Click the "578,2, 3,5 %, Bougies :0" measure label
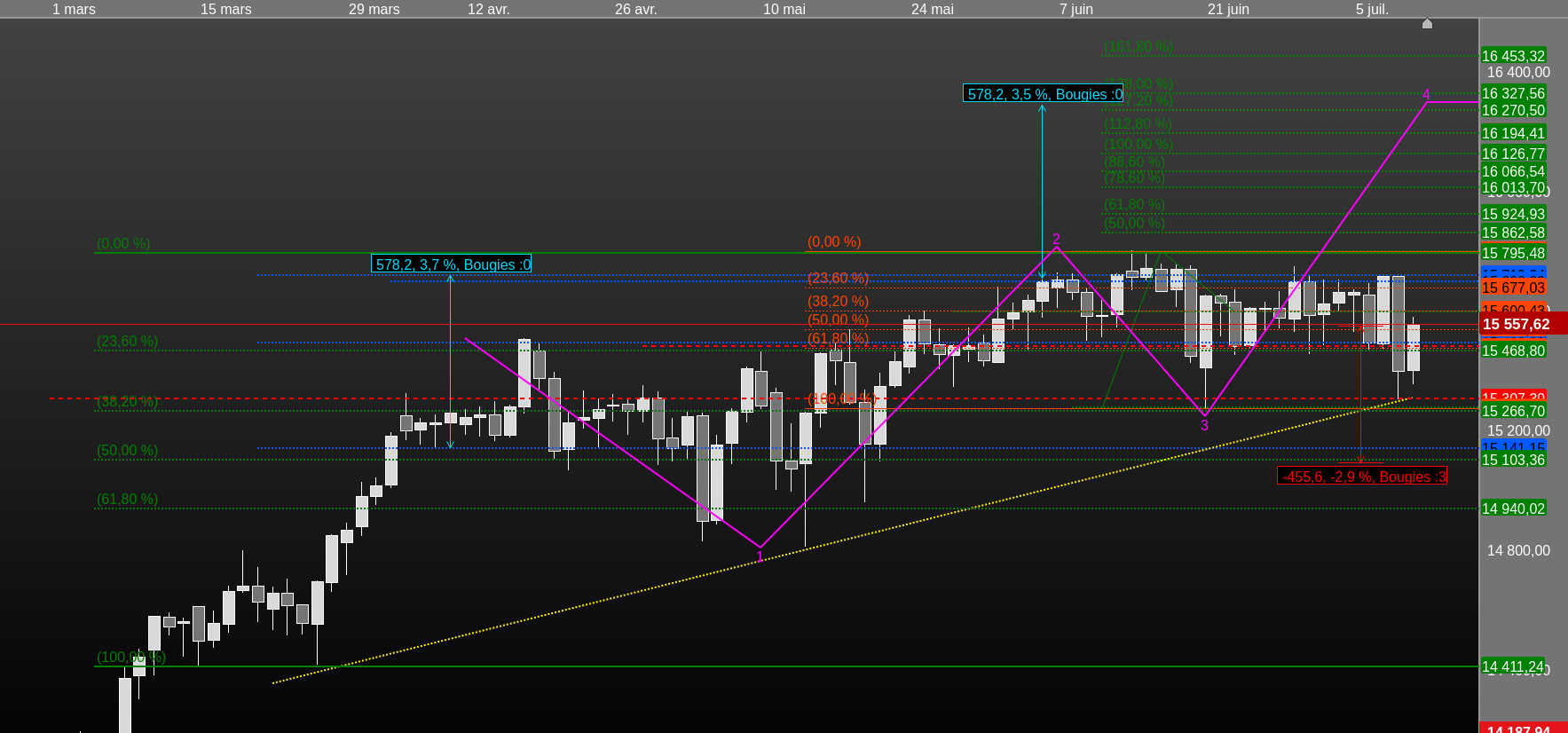 point(1044,93)
